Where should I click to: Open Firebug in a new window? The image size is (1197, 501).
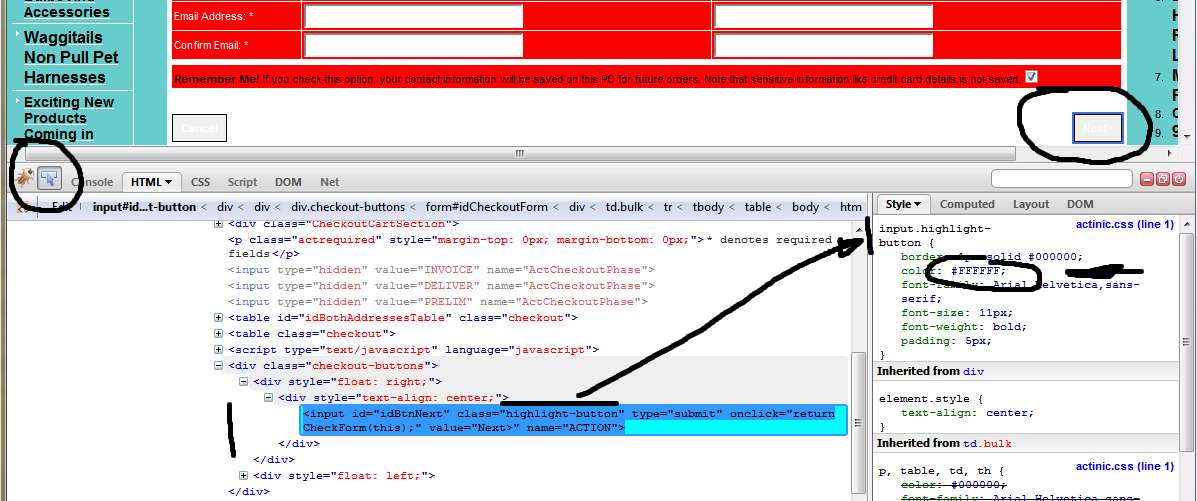1163,179
